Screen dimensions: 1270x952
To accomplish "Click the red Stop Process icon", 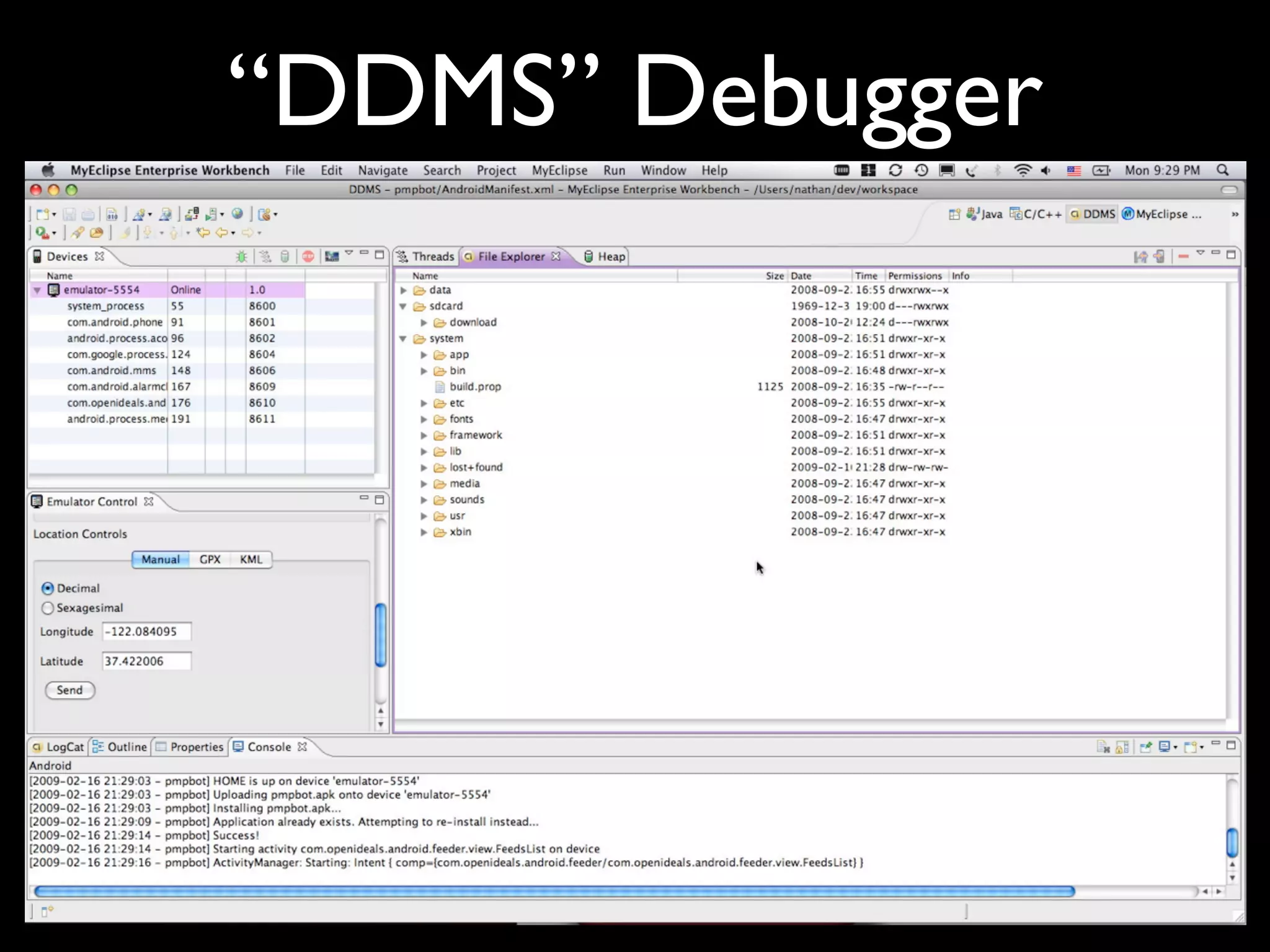I will point(308,257).
